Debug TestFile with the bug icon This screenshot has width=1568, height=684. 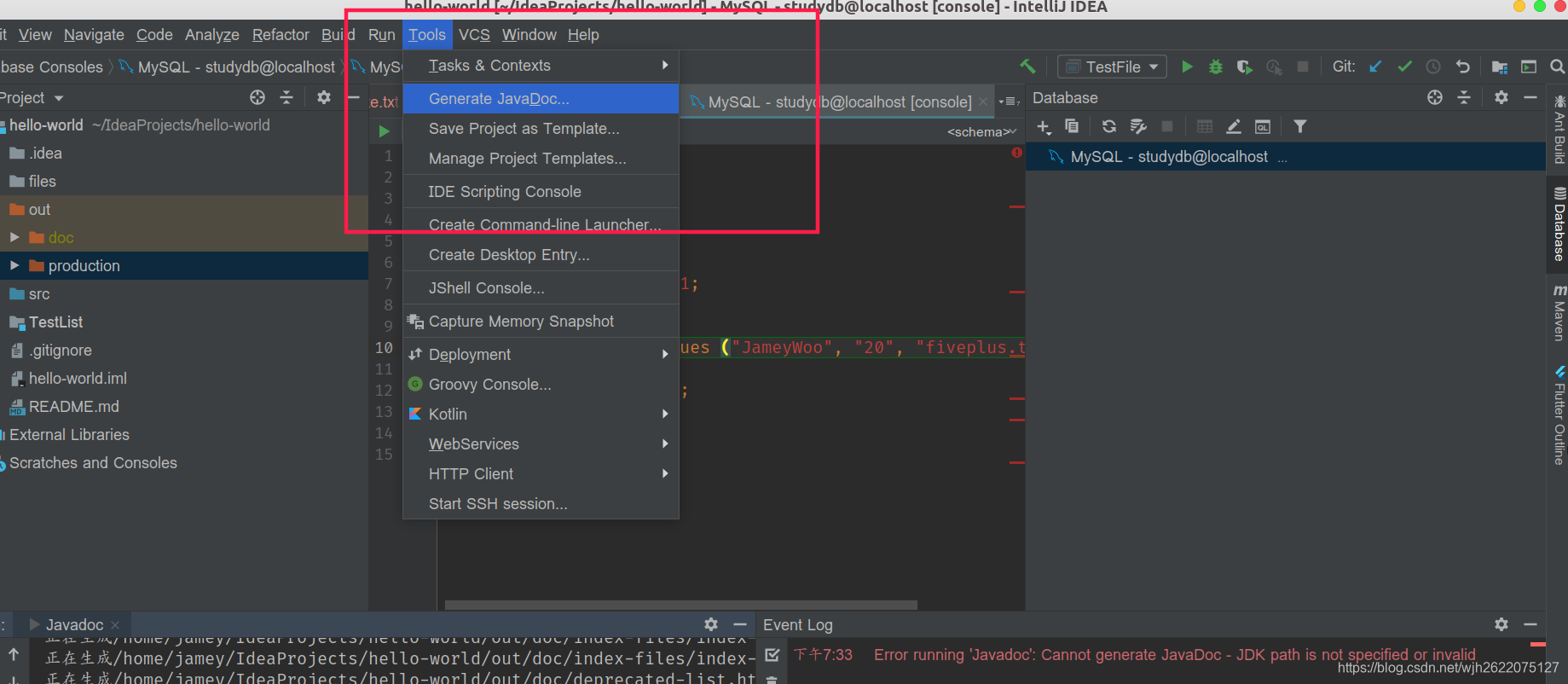(x=1216, y=67)
